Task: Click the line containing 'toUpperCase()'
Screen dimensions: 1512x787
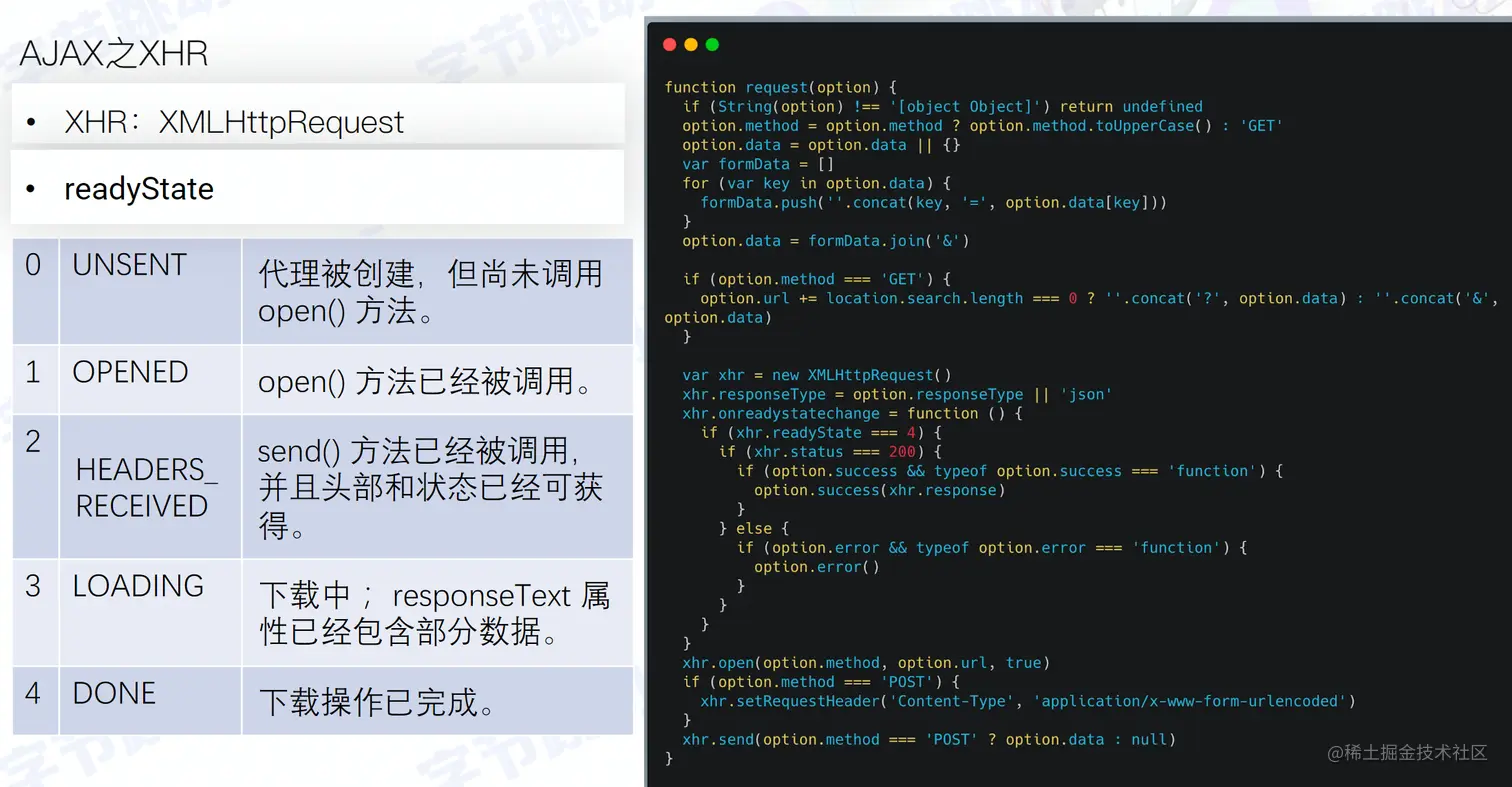Action: [x=983, y=125]
